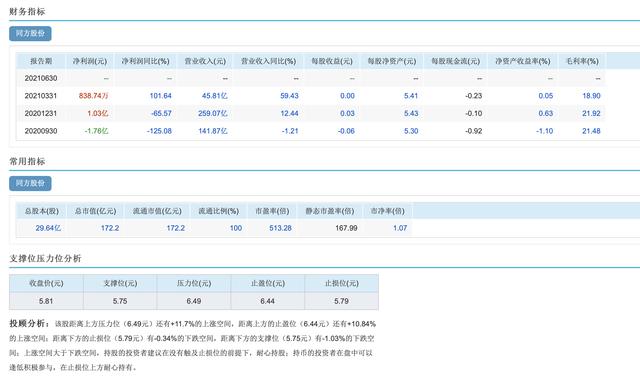This screenshot has height=381, width=640.
Task: Click revenue growth value 12.44
Action: point(289,113)
